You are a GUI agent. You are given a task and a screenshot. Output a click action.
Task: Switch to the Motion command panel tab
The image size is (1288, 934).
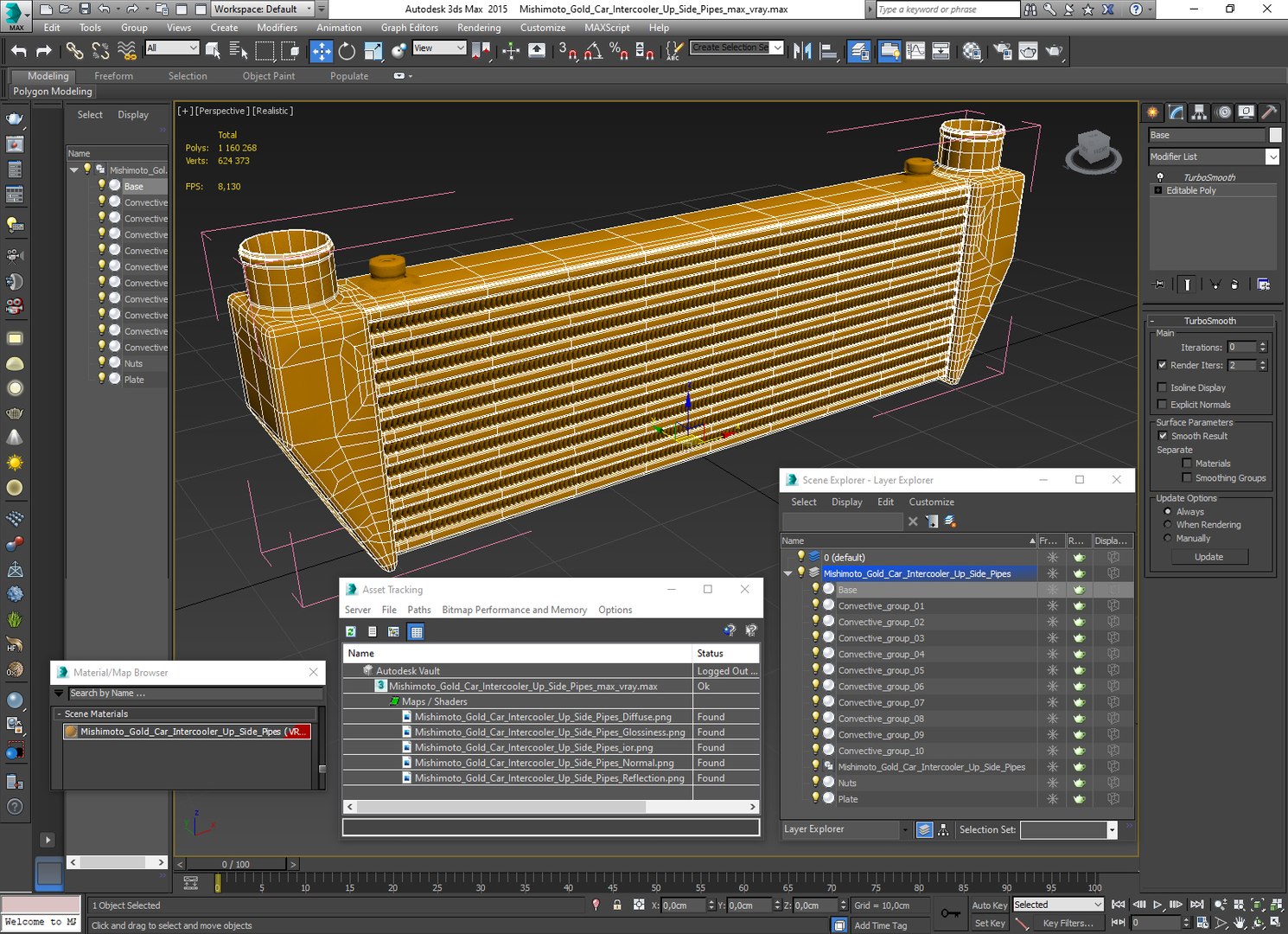coord(1222,112)
